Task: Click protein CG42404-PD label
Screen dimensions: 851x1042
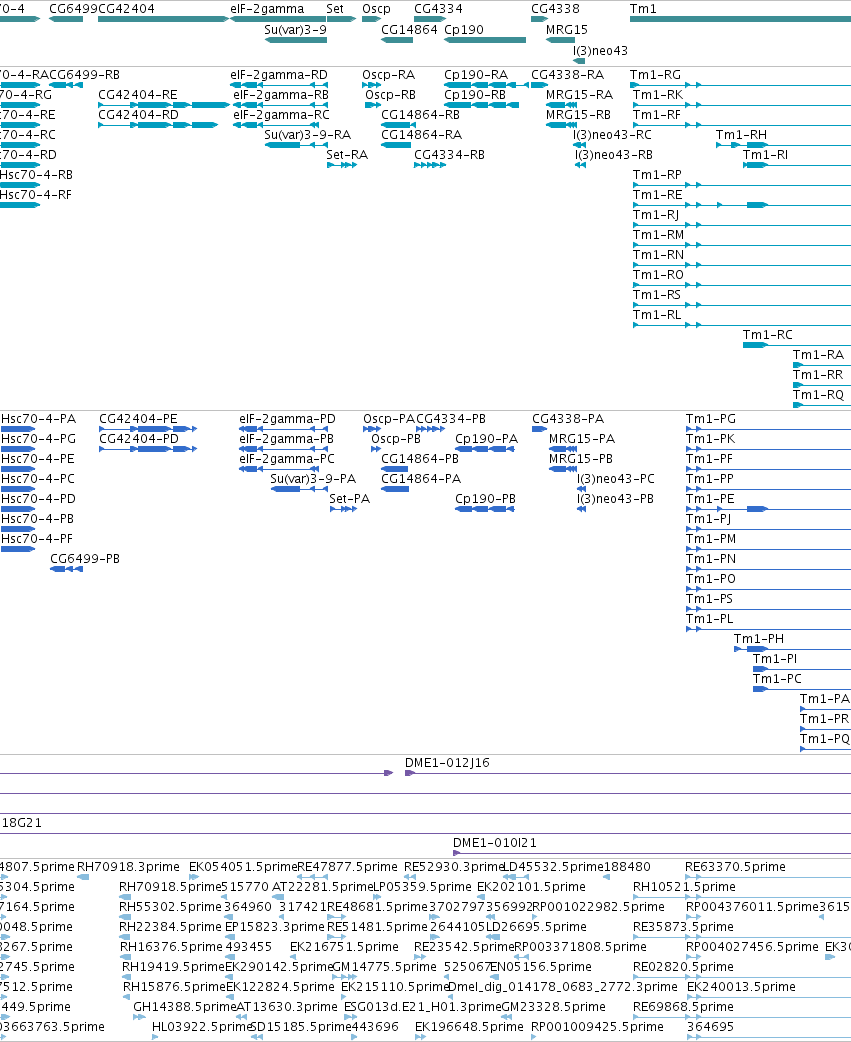Action: coord(139,439)
